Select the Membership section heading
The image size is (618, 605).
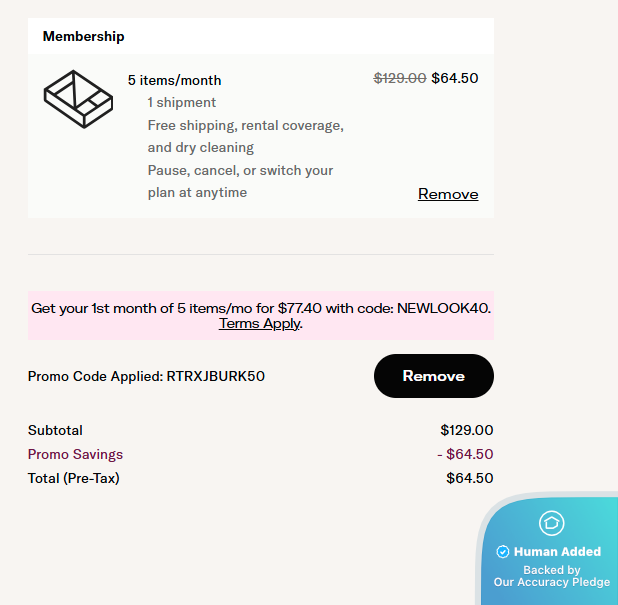[x=84, y=36]
